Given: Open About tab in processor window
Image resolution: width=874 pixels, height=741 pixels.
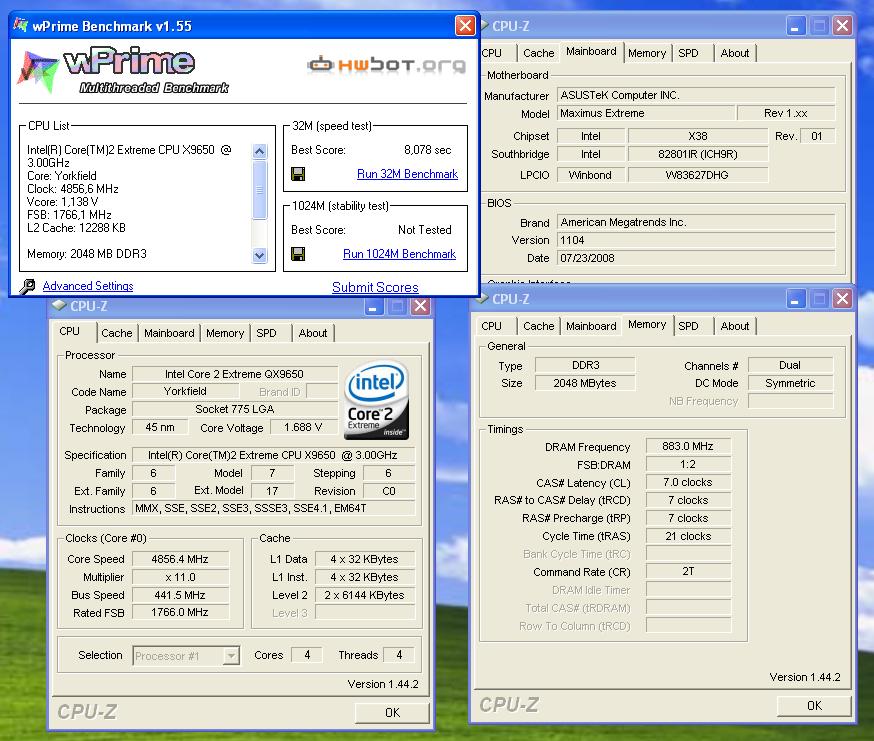Looking at the screenshot, I should tap(313, 333).
